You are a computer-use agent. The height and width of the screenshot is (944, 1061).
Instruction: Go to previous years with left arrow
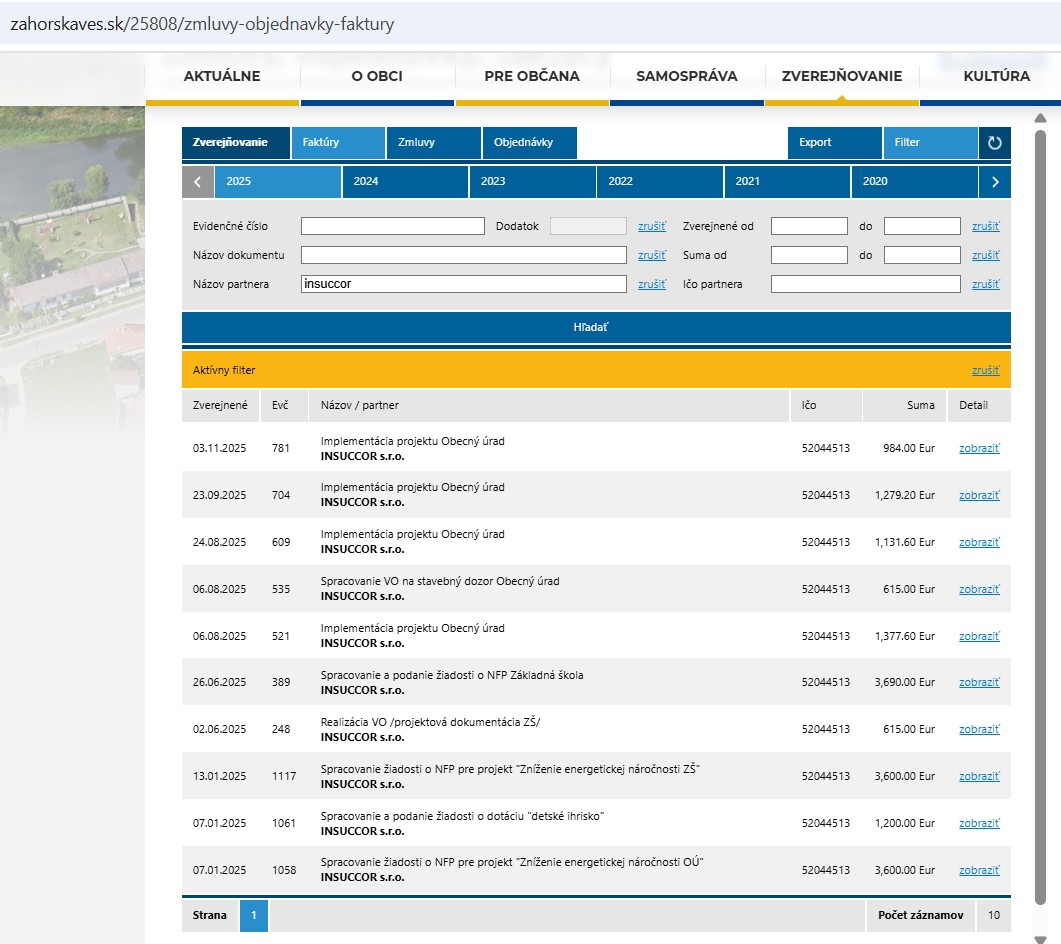click(x=197, y=182)
